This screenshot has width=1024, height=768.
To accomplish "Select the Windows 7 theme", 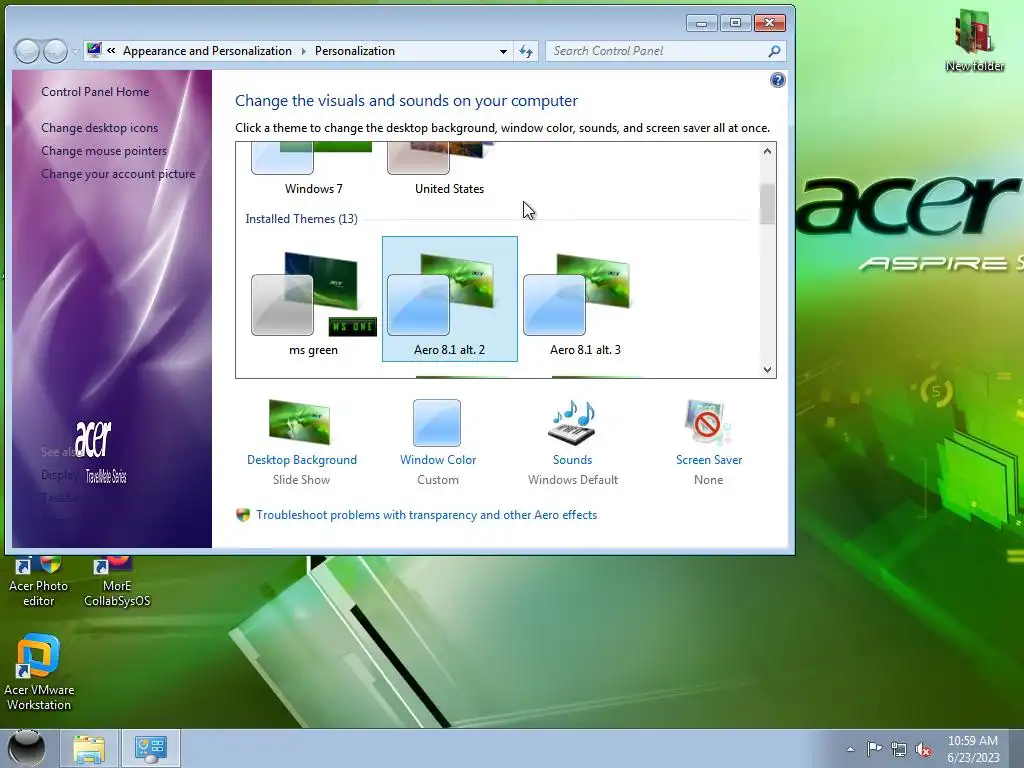I will click(x=313, y=170).
